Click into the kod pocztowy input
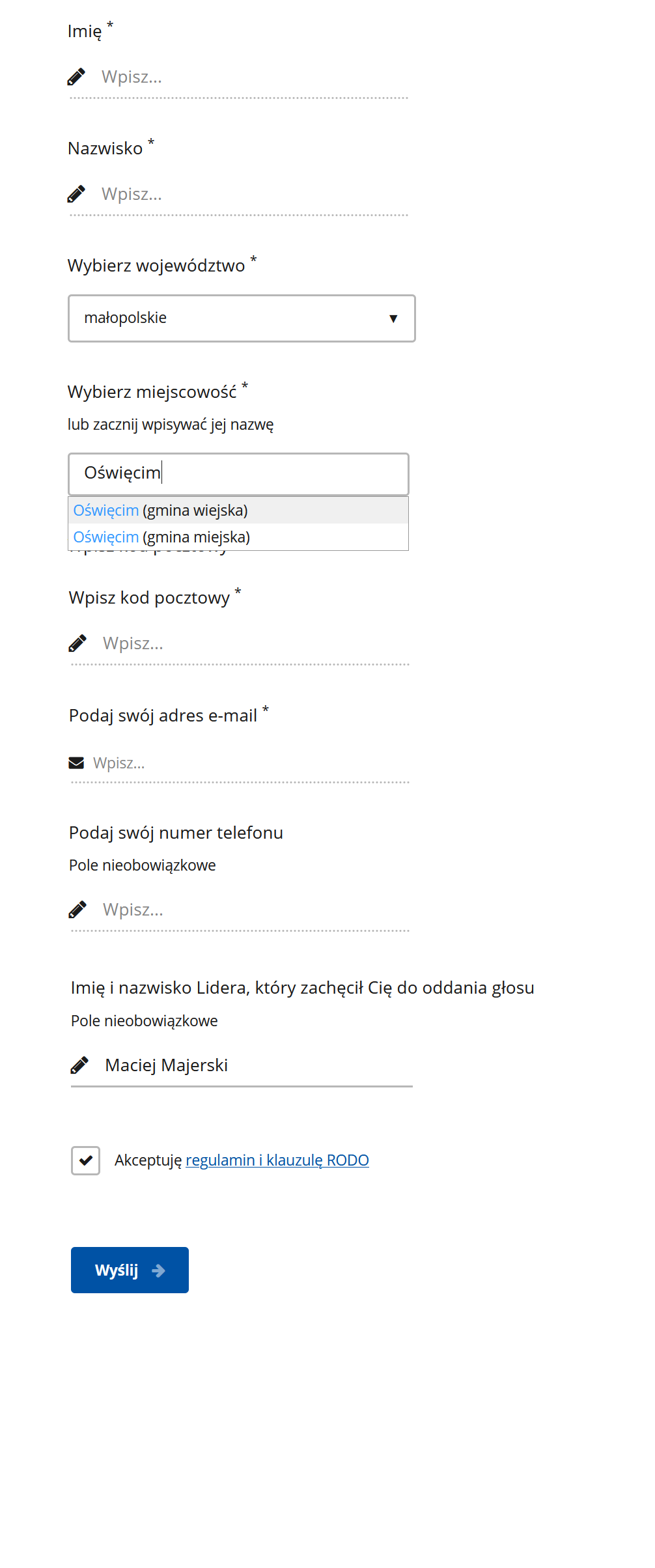The width and height of the screenshot is (655, 1568). coord(254,643)
